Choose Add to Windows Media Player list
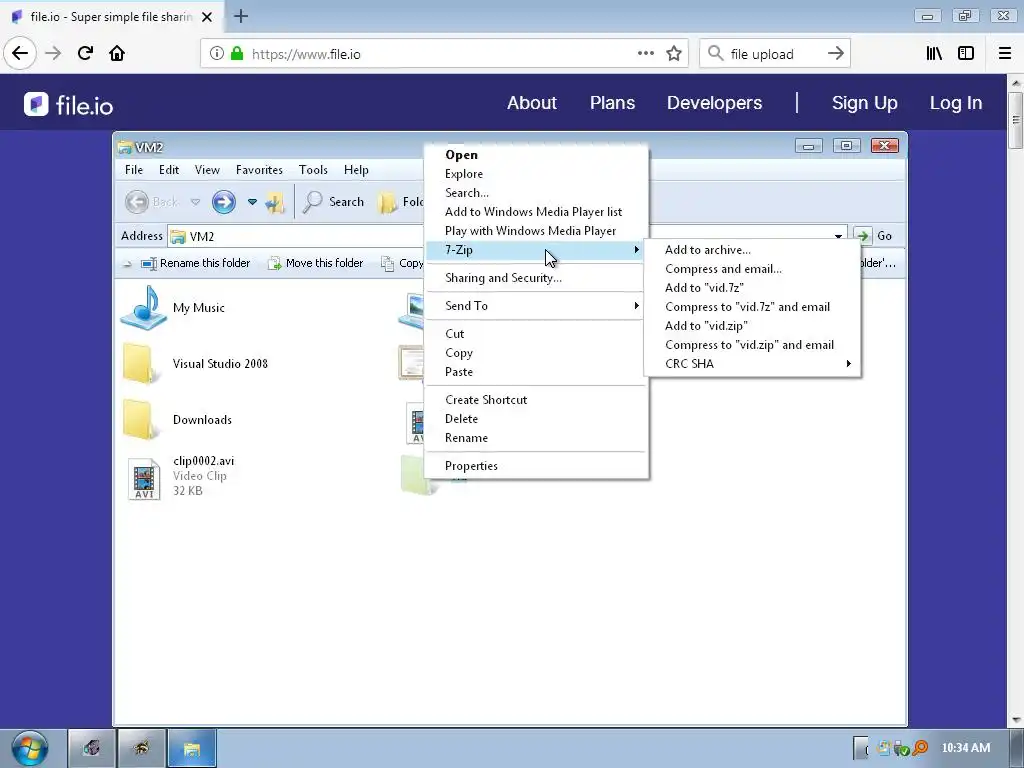 (536, 212)
